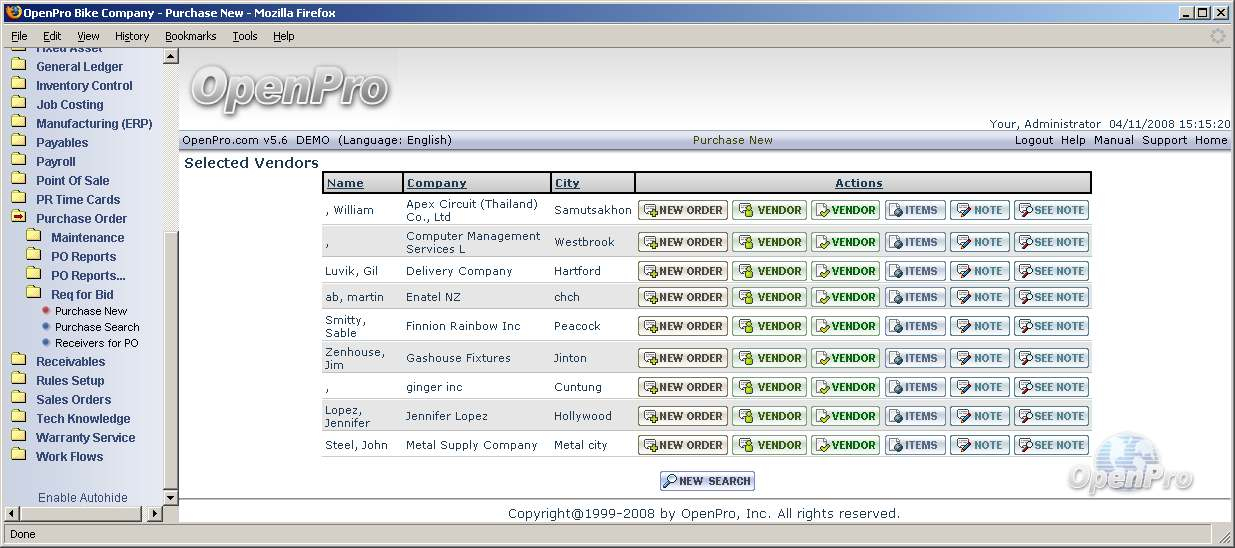Viewport: 1235px width, 548px height.
Task: Click checkmark VENDOR button for Enatel NZ
Action: tap(844, 297)
